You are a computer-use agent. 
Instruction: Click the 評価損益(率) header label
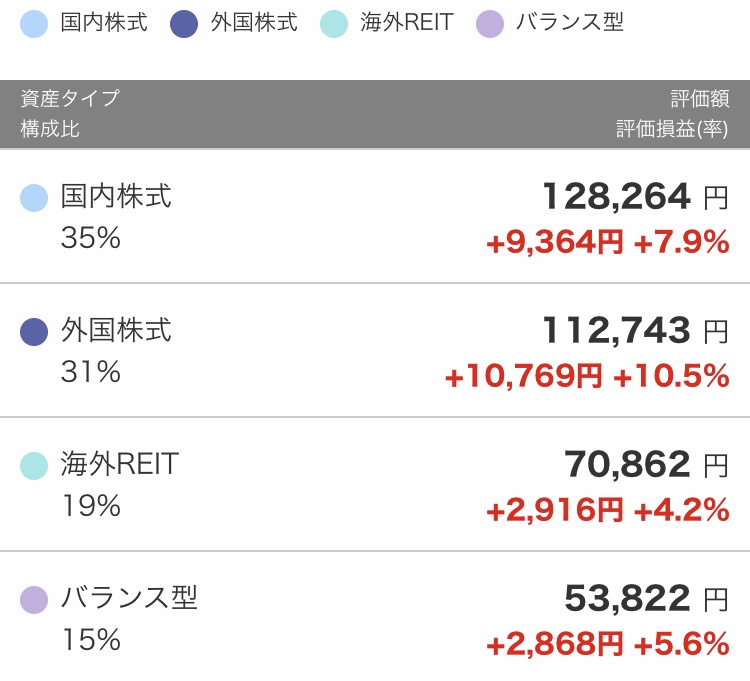[x=673, y=129]
